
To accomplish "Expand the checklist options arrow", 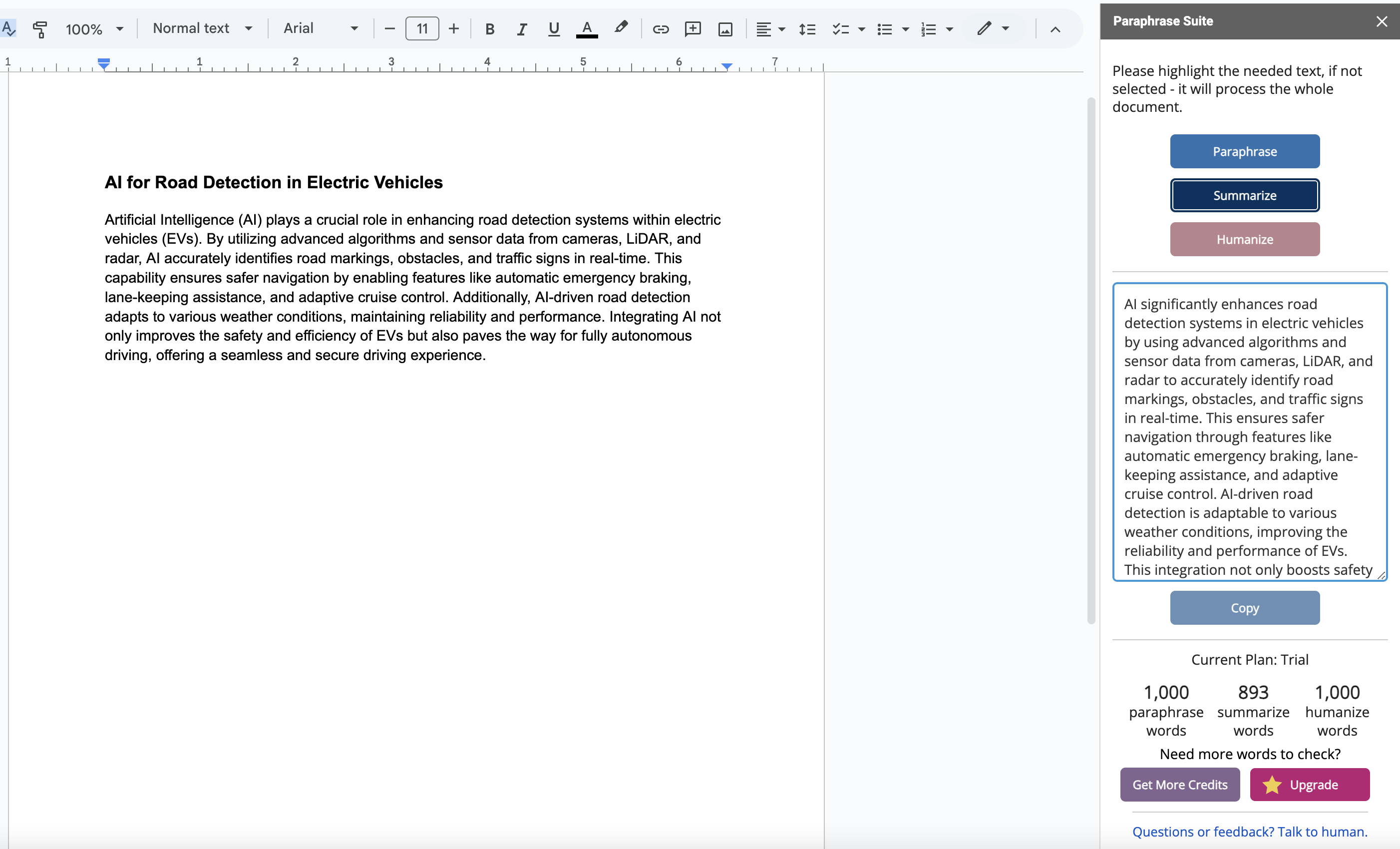I will click(x=861, y=29).
